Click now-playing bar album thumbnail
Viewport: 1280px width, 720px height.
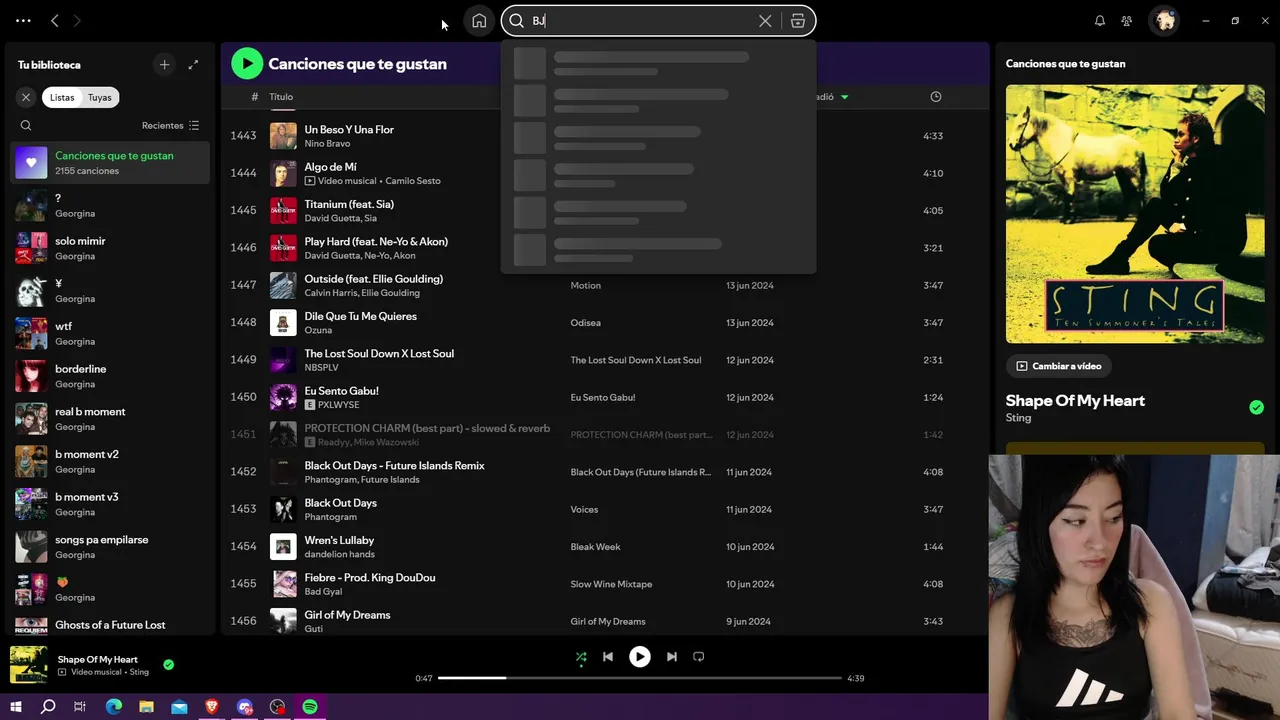pos(29,665)
